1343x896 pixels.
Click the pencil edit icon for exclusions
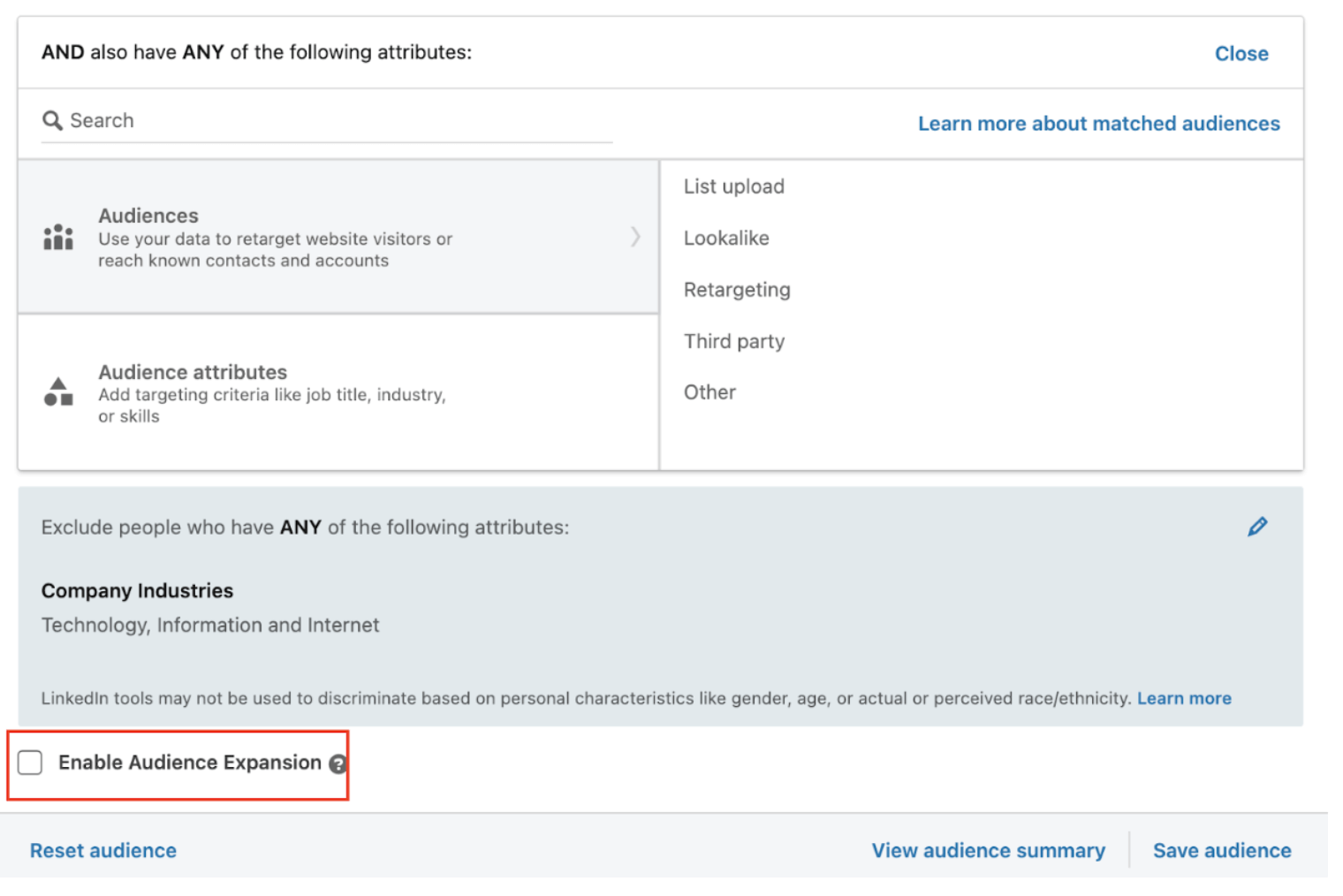[x=1257, y=528]
